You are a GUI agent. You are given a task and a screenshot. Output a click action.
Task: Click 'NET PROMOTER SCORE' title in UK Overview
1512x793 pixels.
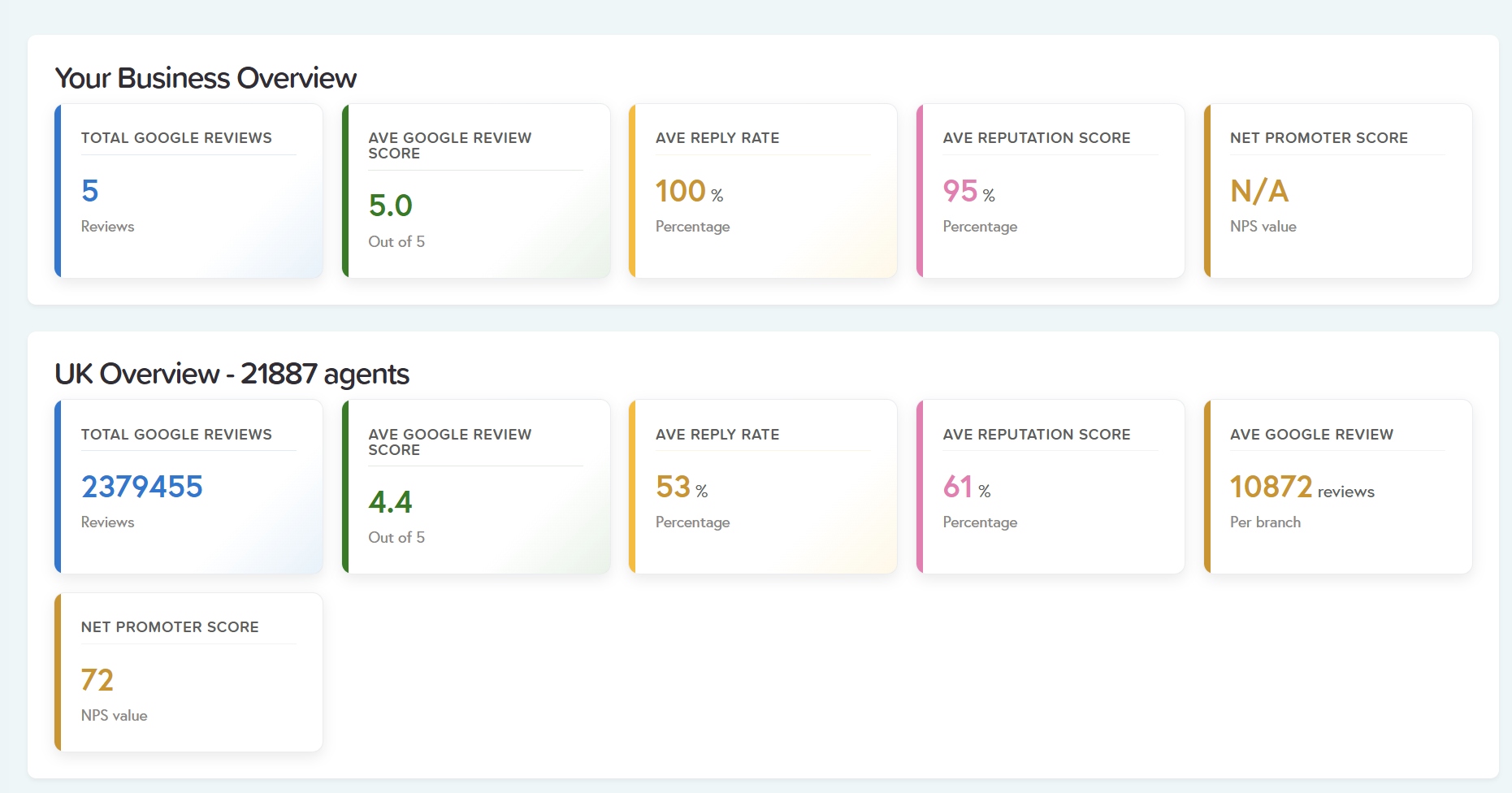[x=170, y=627]
